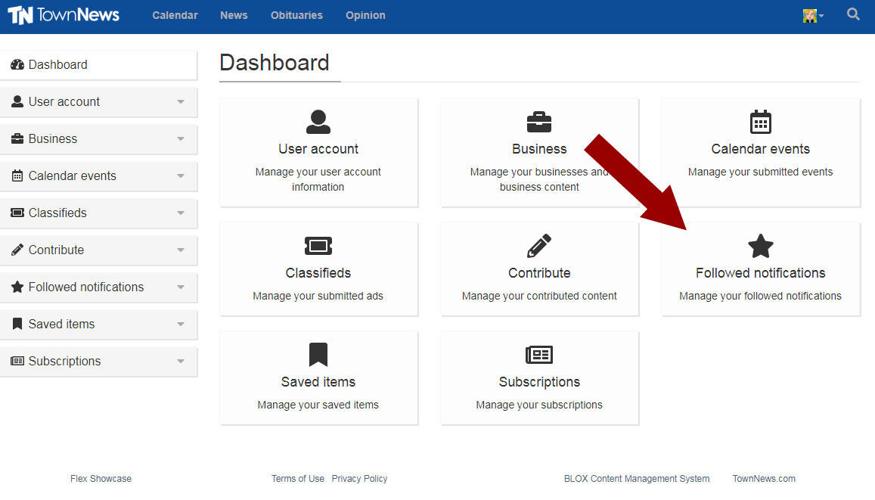Click the Followed notifications card star

tap(760, 246)
